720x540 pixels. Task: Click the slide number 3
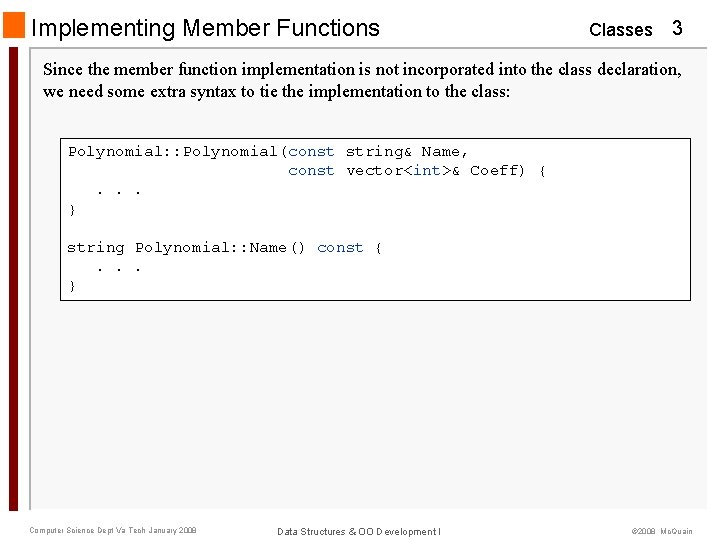(x=677, y=28)
